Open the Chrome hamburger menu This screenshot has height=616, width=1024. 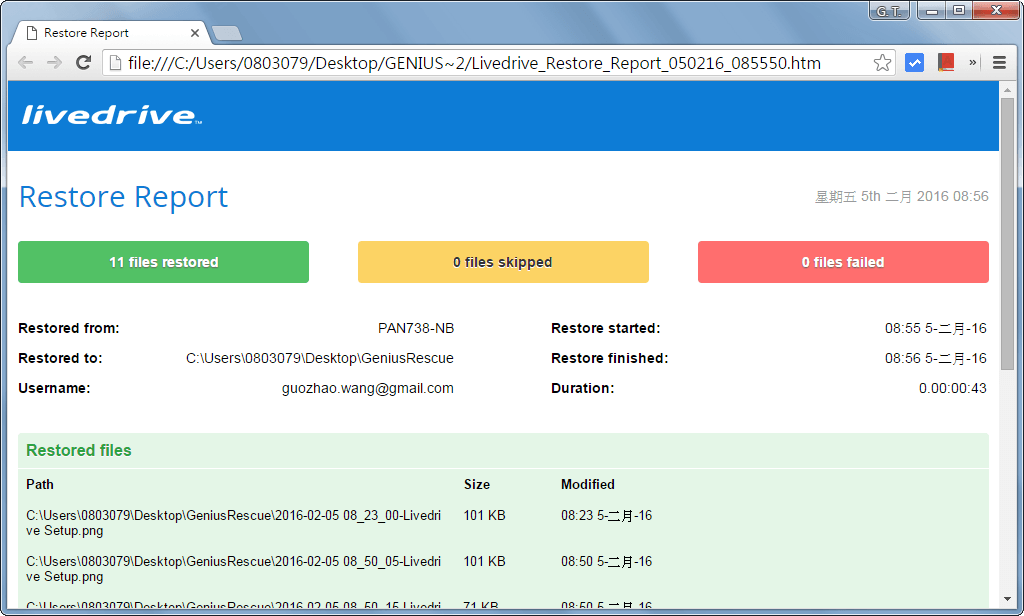(999, 63)
